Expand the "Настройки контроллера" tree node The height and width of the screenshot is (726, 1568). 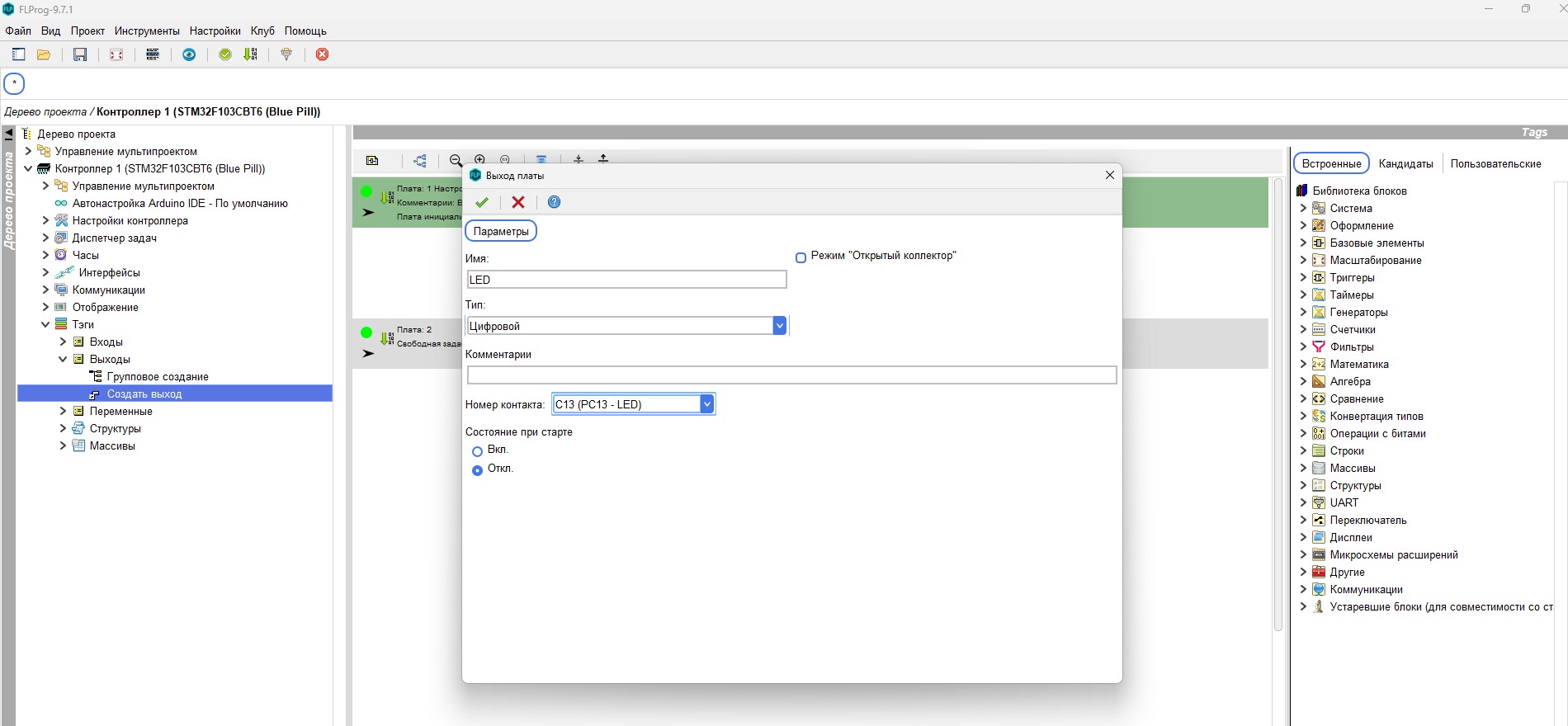tap(45, 220)
